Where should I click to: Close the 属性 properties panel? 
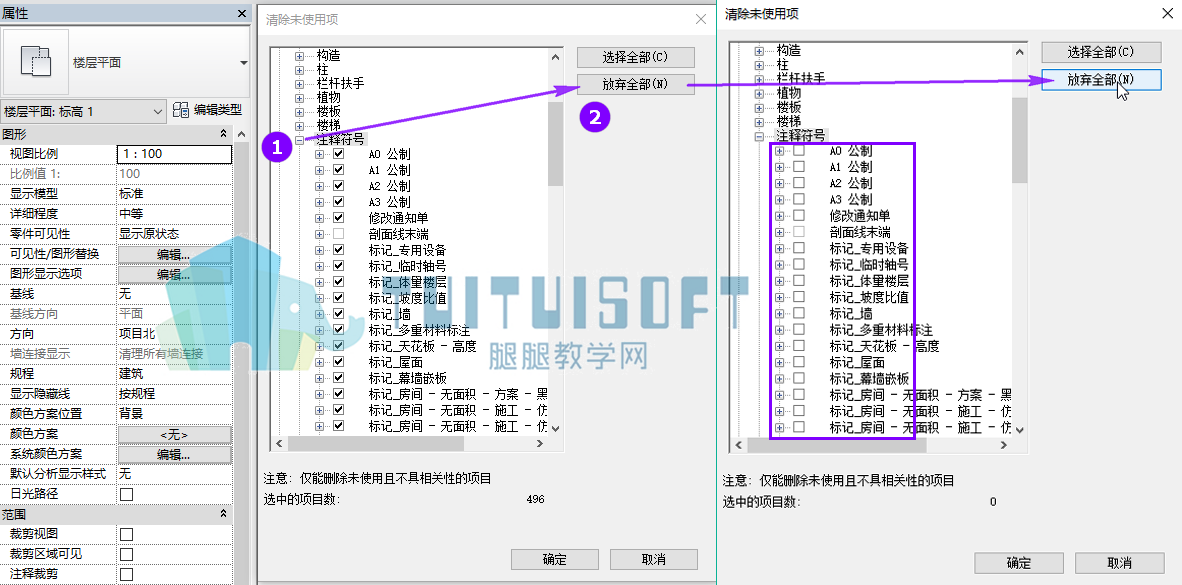(x=241, y=14)
